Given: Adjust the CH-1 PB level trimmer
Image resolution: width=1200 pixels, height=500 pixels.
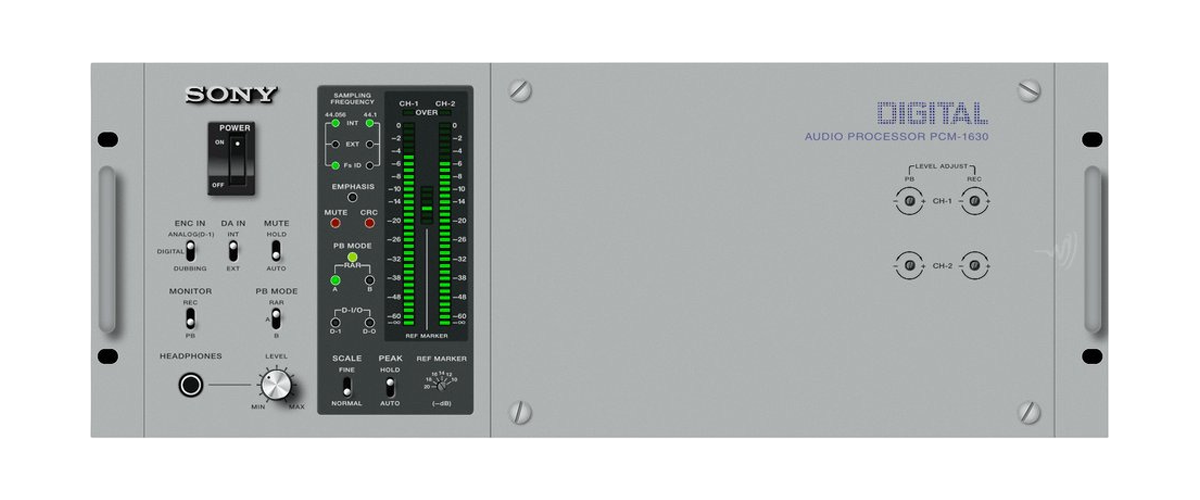Looking at the screenshot, I should point(909,202).
